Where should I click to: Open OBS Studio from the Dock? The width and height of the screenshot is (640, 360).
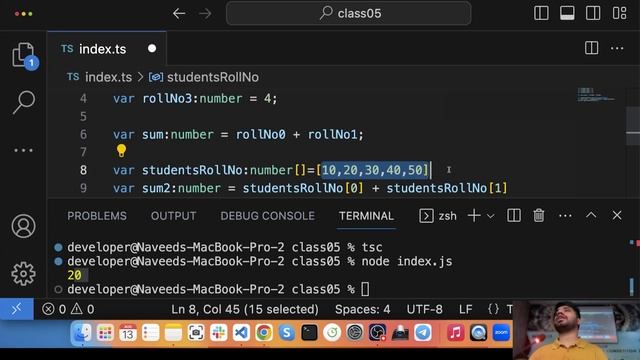pyautogui.click(x=377, y=333)
